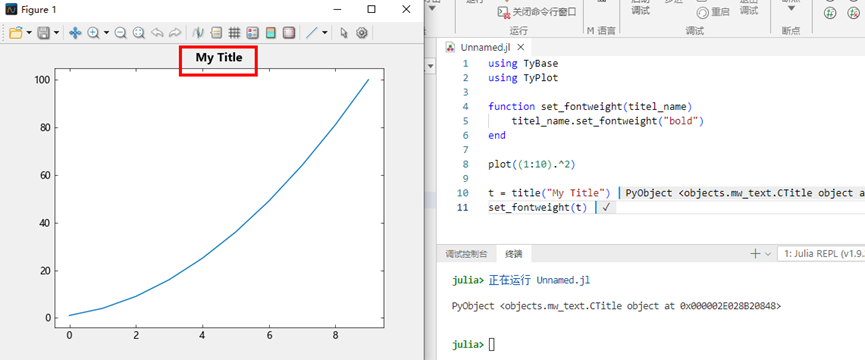Click the red breakpoint-removal circle icon

click(x=852, y=12)
